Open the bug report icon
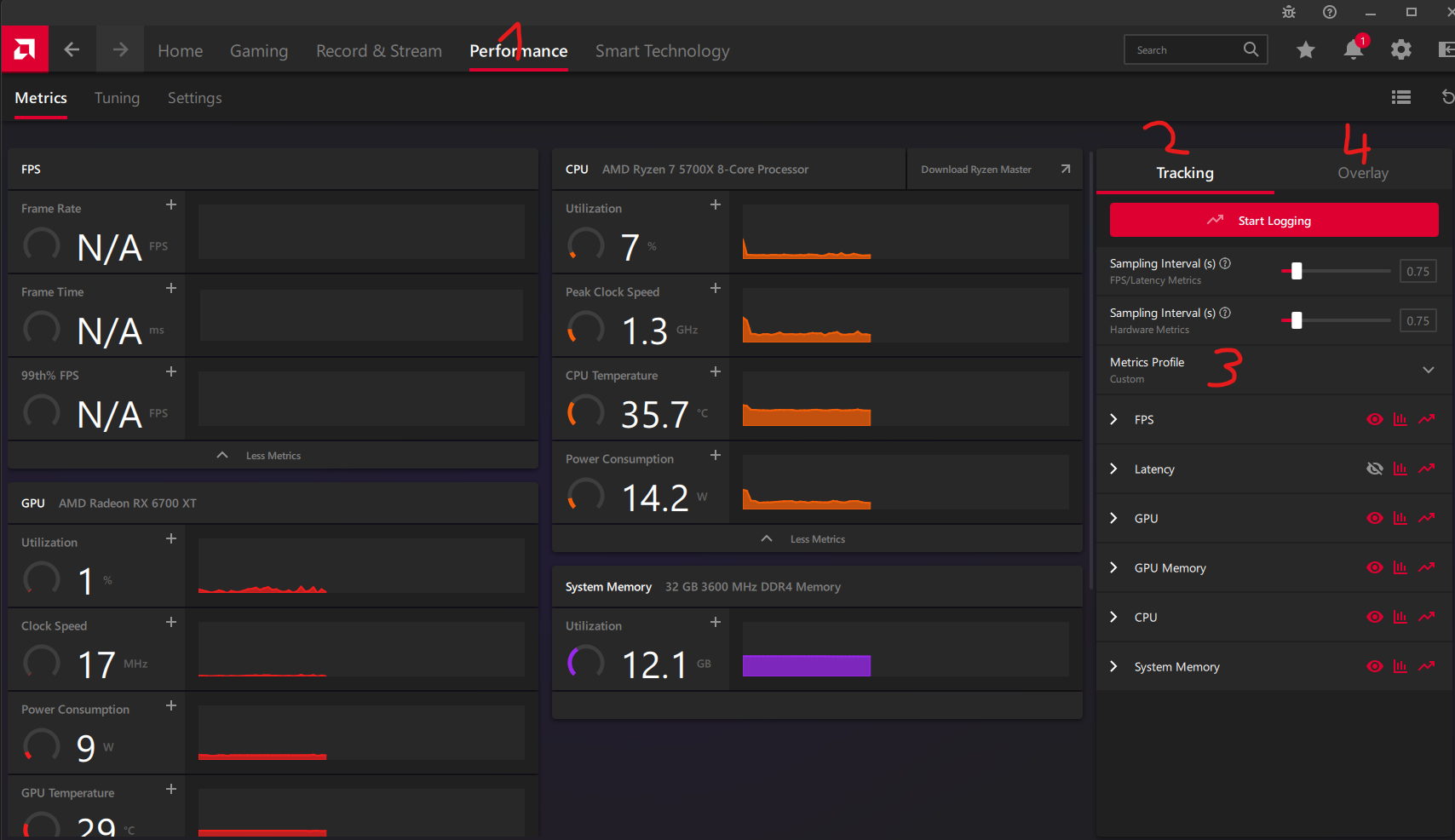 [1289, 12]
